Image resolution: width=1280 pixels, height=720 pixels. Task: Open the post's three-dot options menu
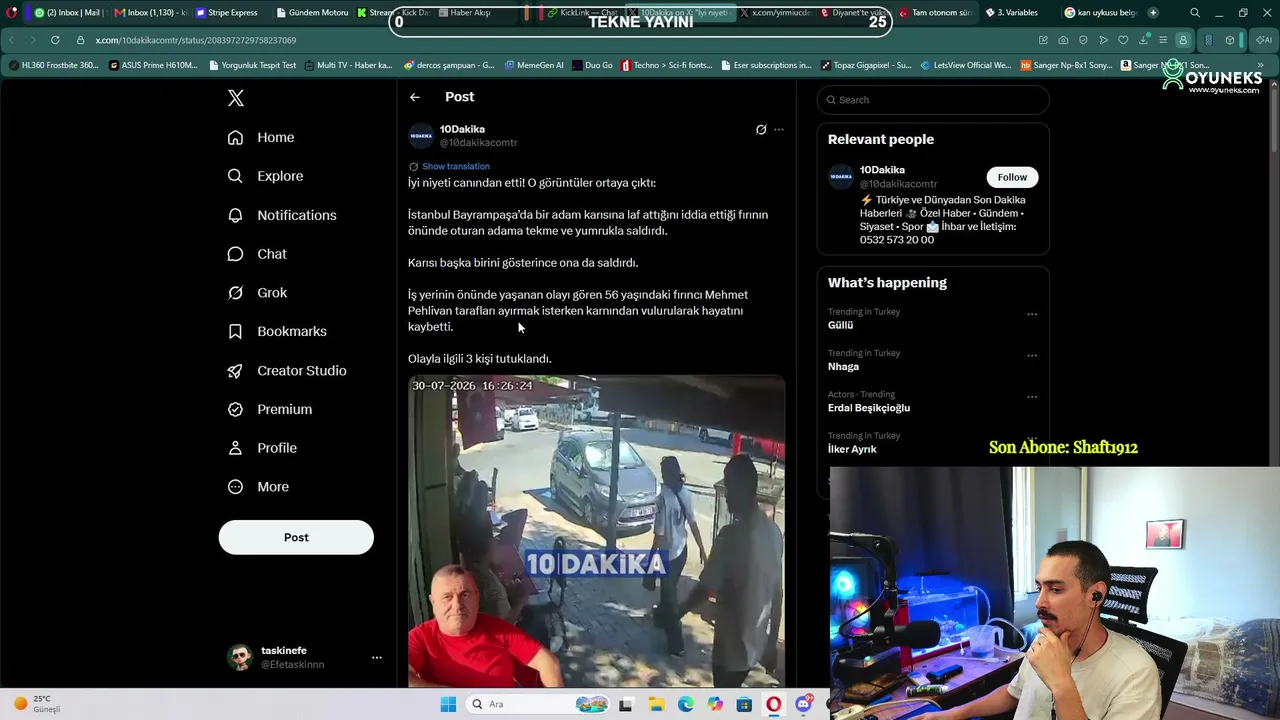[x=779, y=129]
